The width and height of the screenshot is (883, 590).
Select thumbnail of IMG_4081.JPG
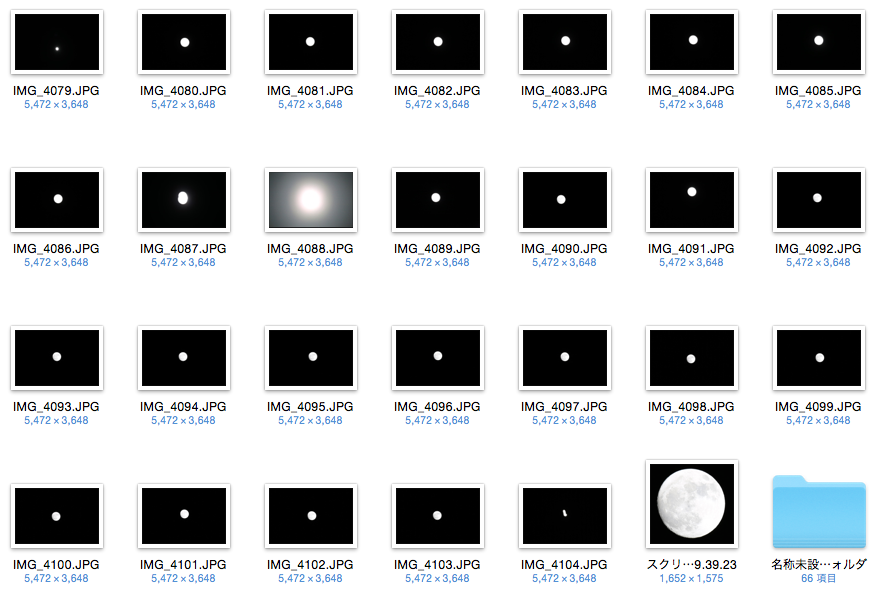tap(311, 42)
